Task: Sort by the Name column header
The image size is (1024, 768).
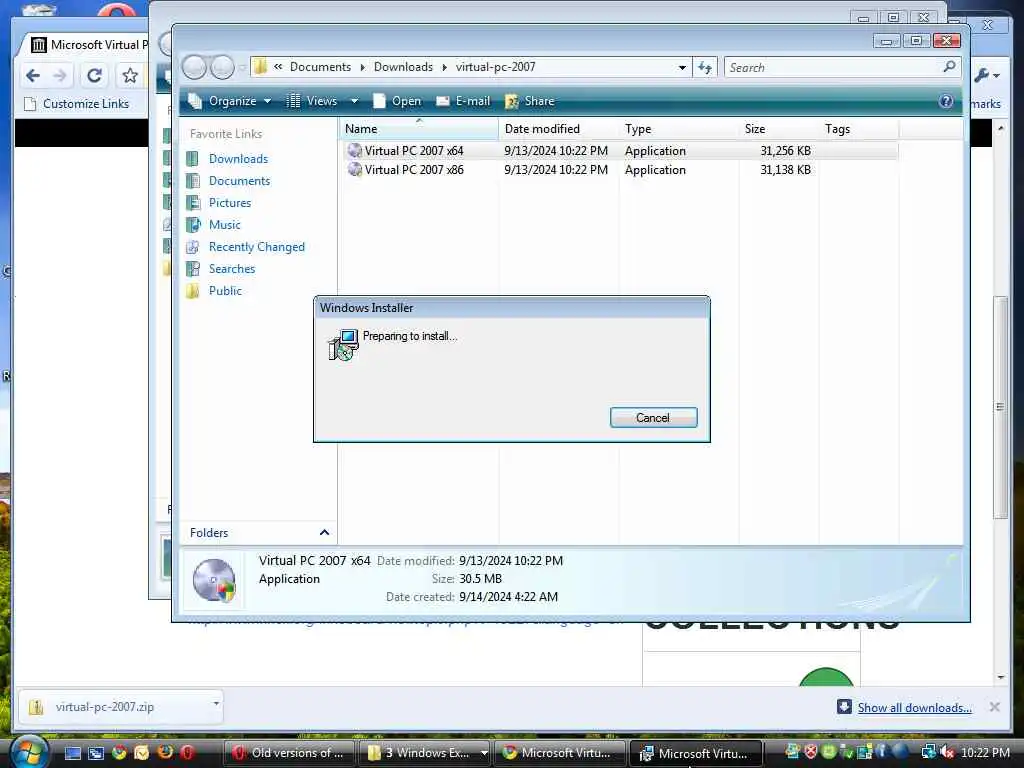Action: pyautogui.click(x=419, y=129)
